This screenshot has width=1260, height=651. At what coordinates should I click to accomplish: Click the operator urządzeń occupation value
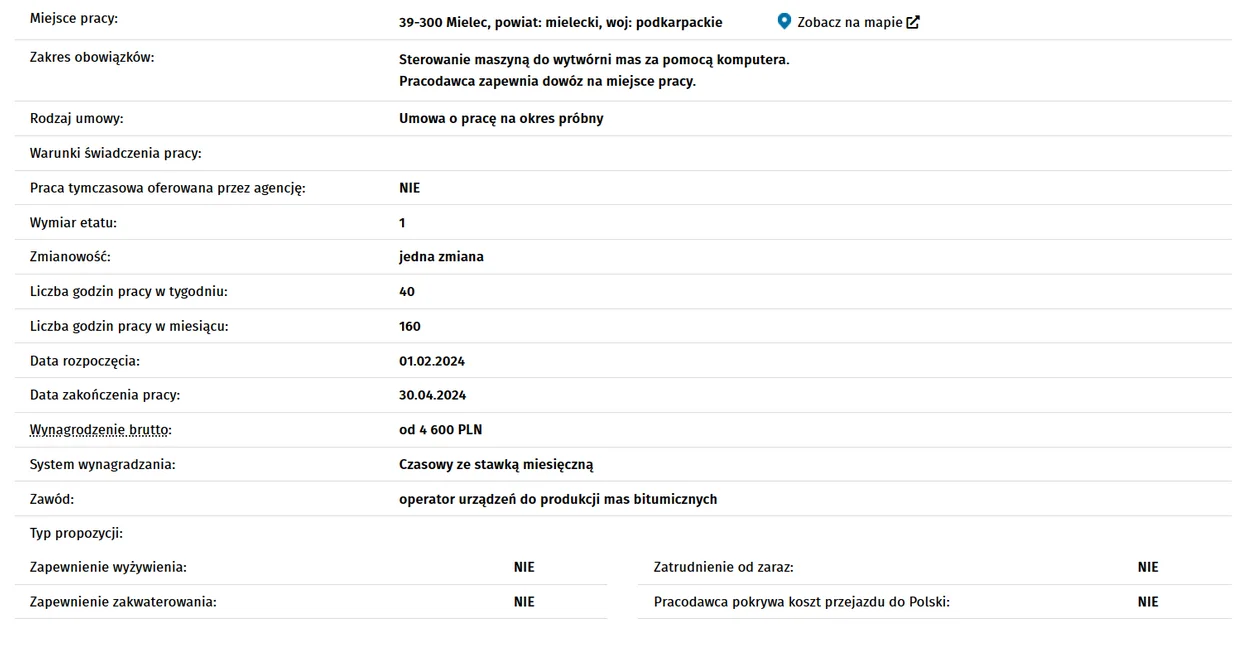[558, 499]
